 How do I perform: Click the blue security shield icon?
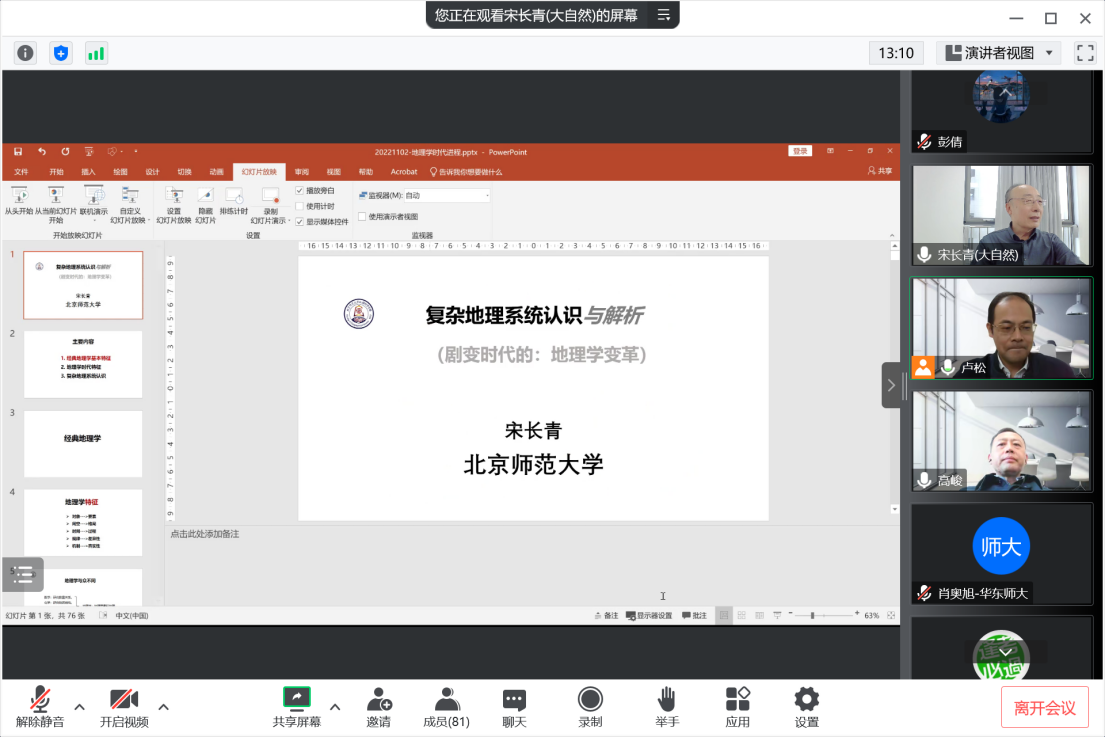click(61, 53)
